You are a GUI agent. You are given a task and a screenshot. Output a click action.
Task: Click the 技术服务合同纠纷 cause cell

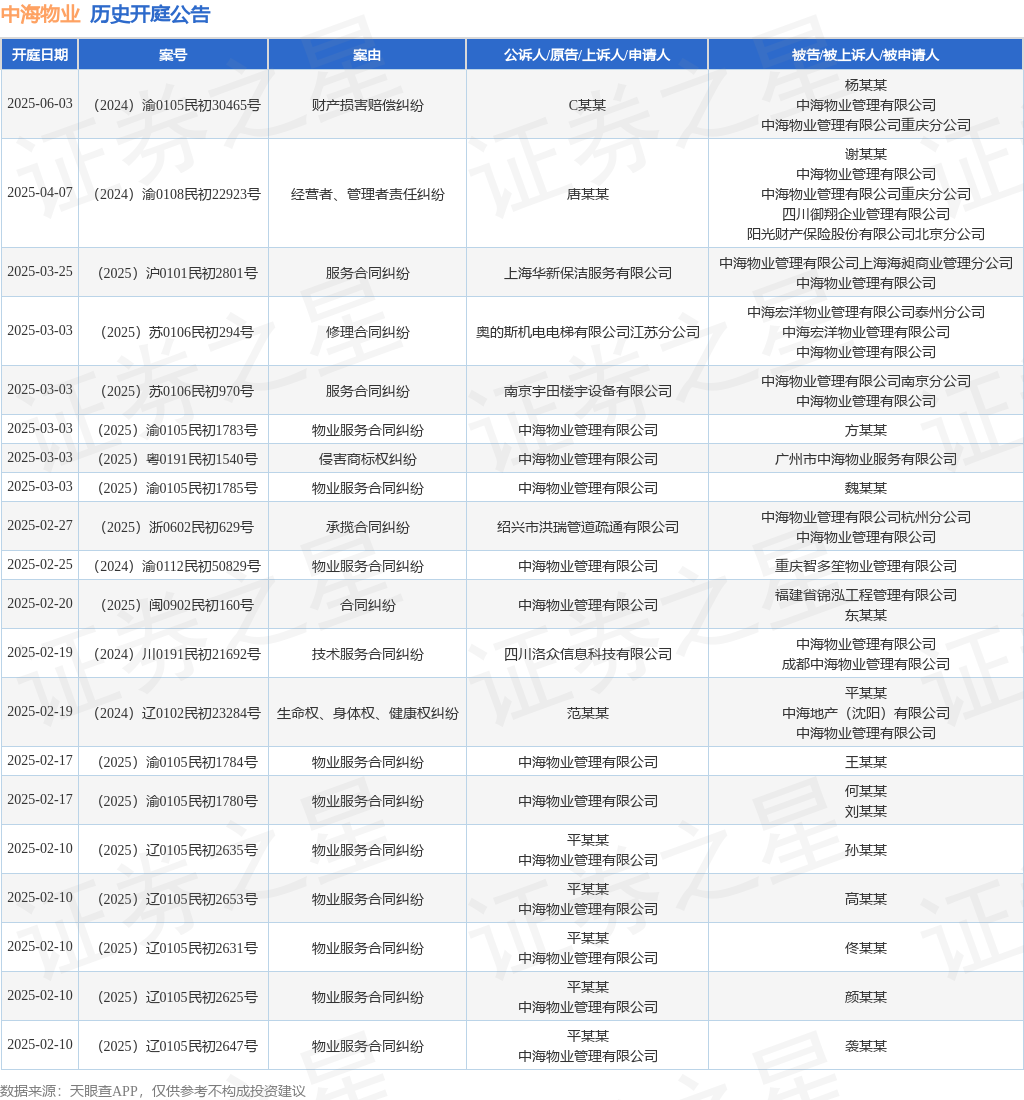368,654
